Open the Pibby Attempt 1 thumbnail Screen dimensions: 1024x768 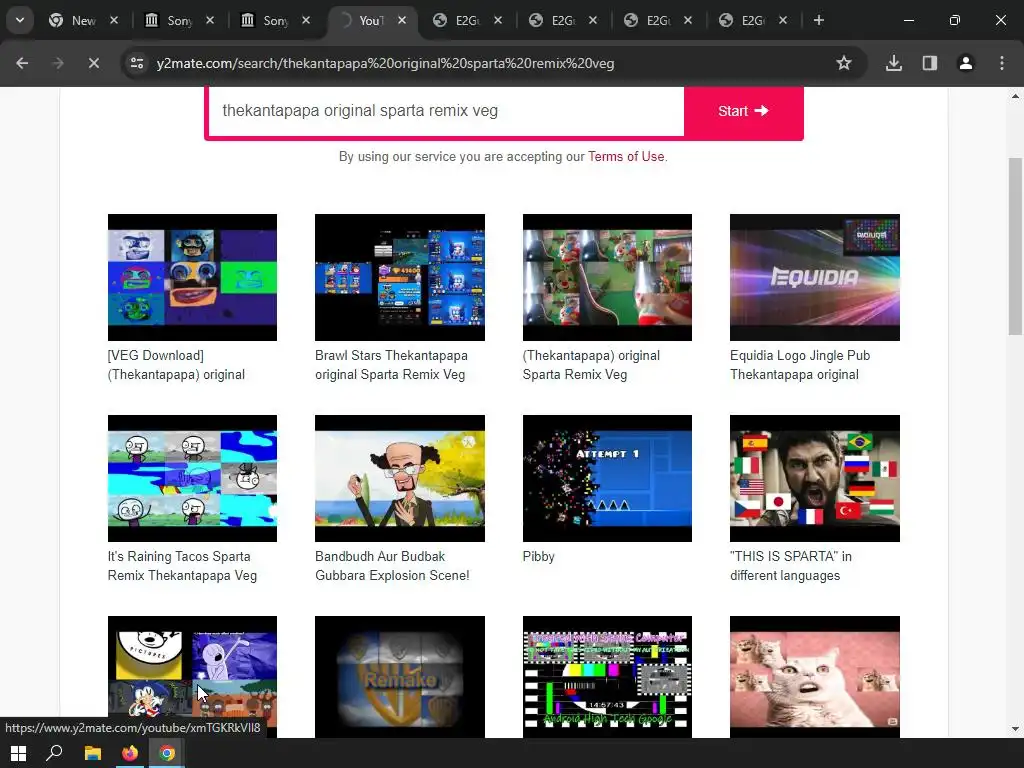click(607, 479)
